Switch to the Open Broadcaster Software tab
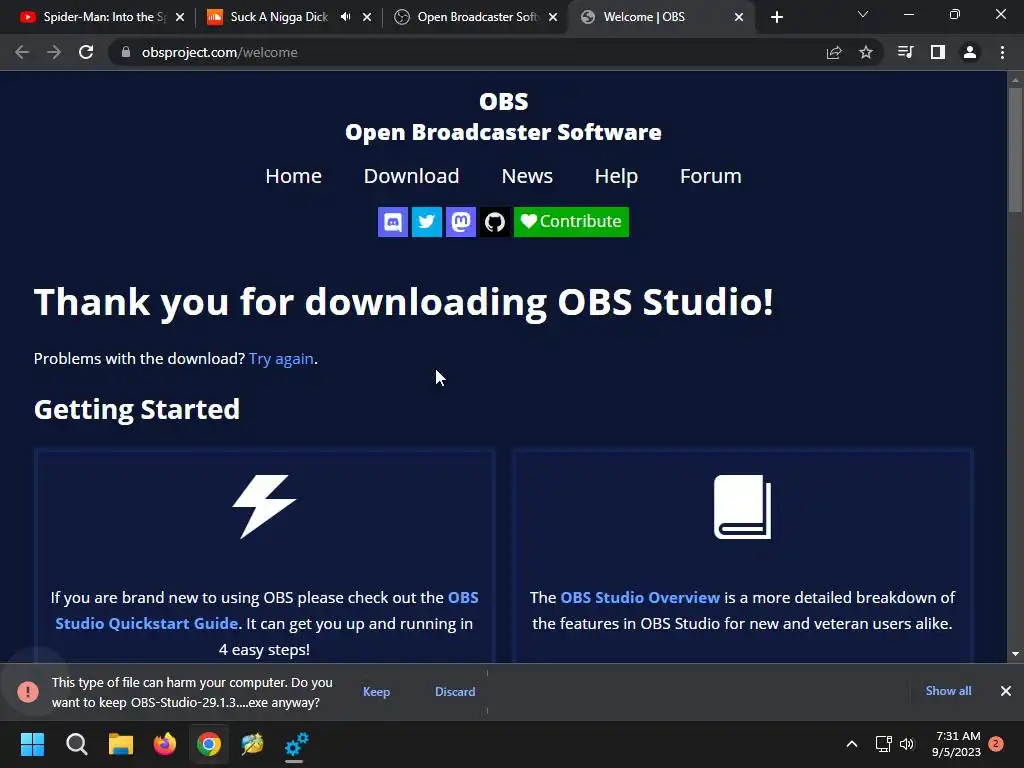This screenshot has width=1024, height=768. pyautogui.click(x=477, y=17)
